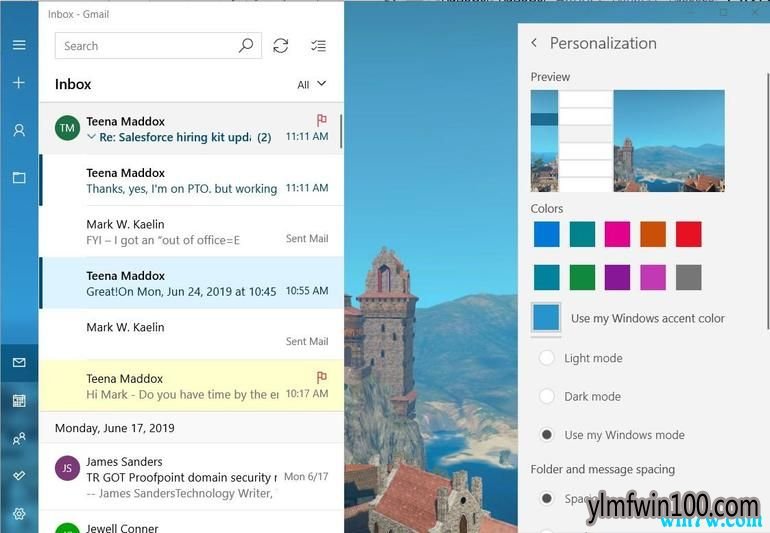Open Teena Maddox 'Hi Mark - Do you have time' email
The width and height of the screenshot is (770, 533).
pos(192,386)
